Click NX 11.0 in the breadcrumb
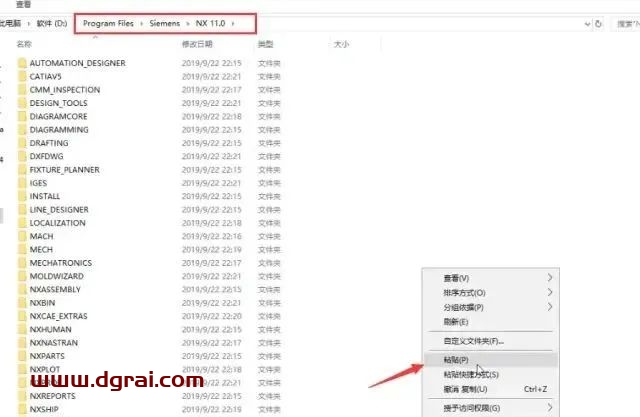This screenshot has height=417, width=640. point(210,23)
